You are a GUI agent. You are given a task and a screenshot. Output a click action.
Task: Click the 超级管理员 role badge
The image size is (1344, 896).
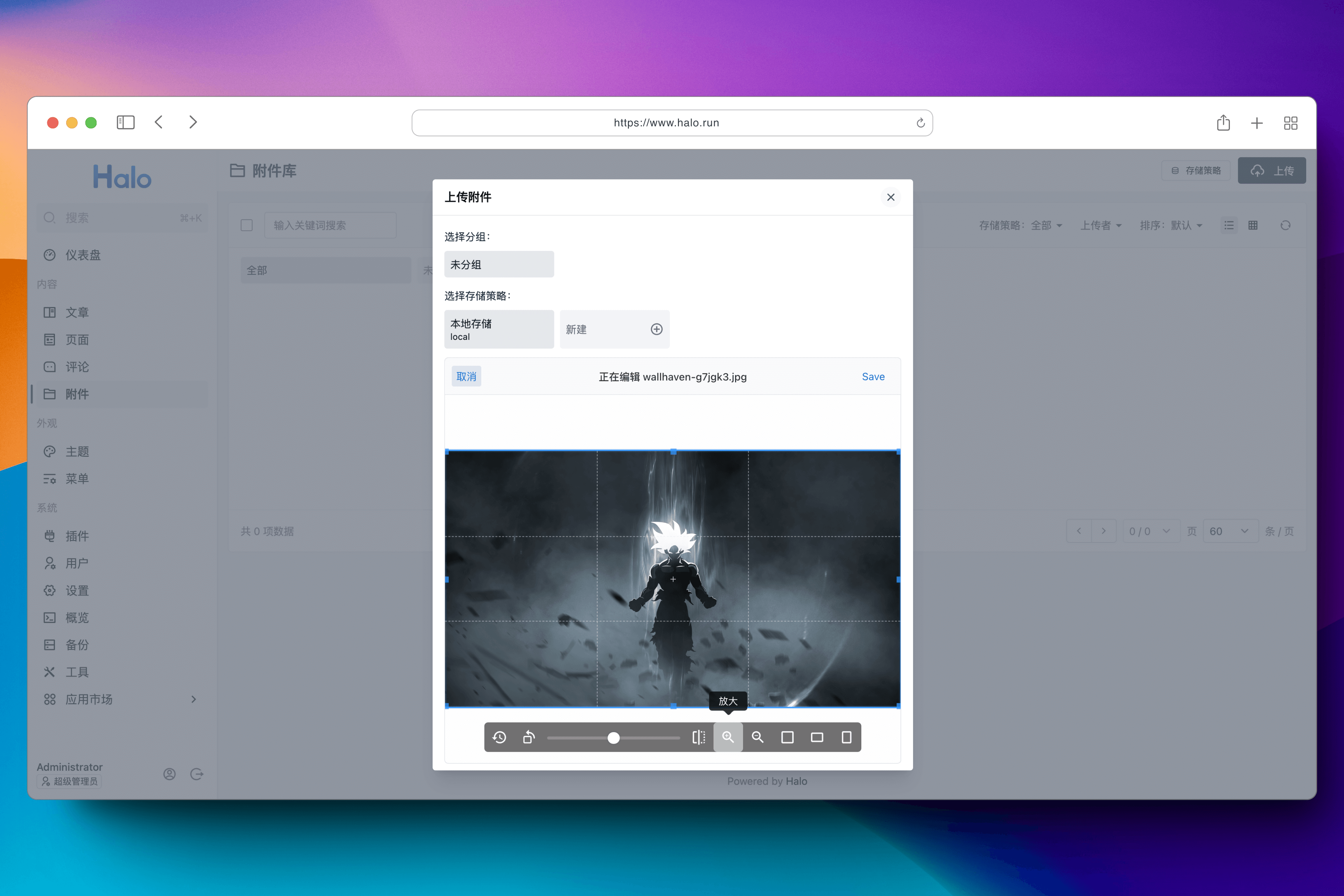[69, 781]
